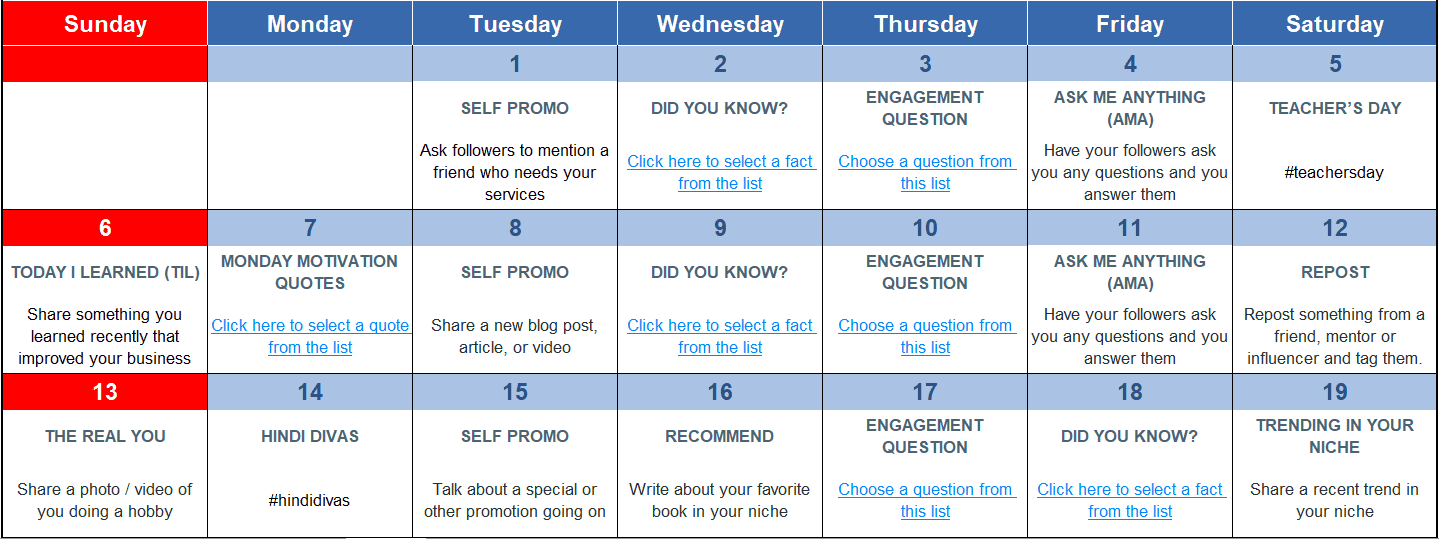Click the fact list link under Wednesday 2

click(x=720, y=172)
